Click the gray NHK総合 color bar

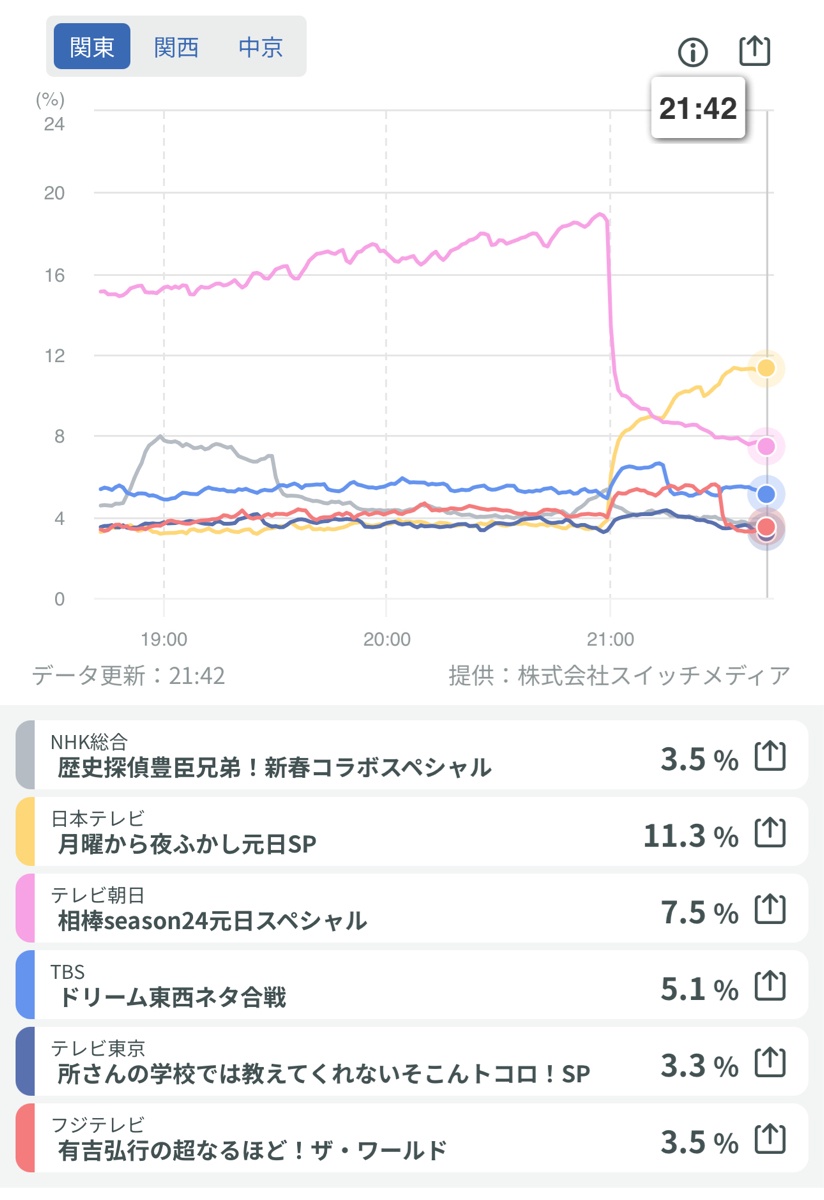[25, 755]
